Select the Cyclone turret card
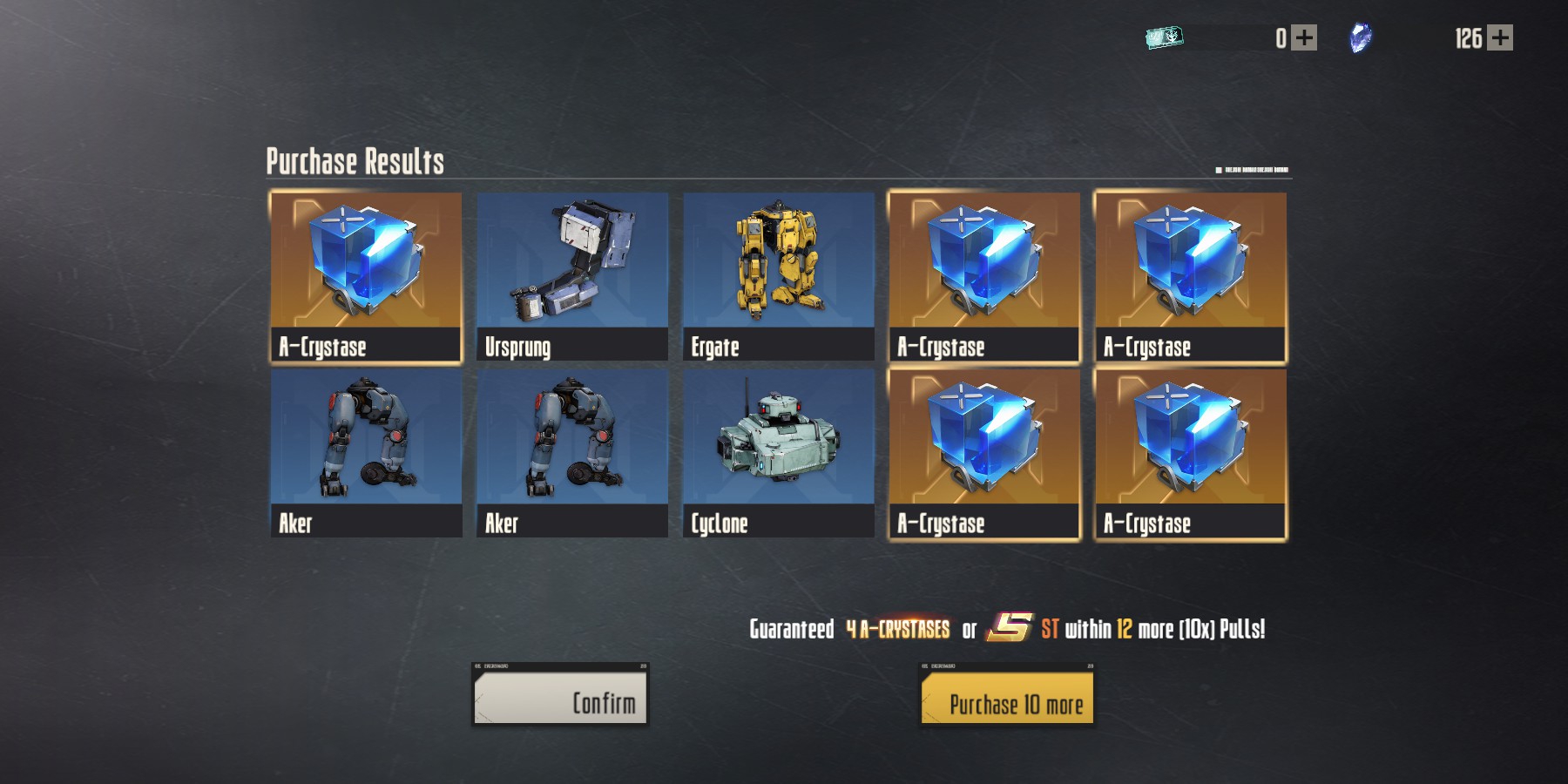The image size is (1568, 784). tap(779, 453)
